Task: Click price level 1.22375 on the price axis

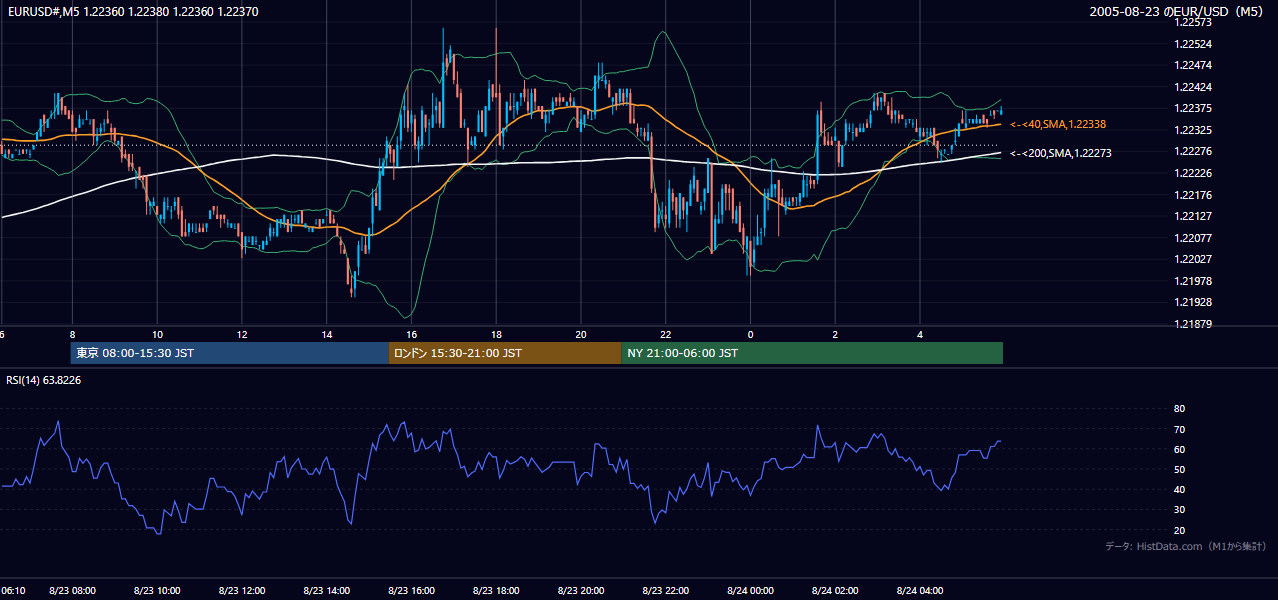Action: tap(1194, 108)
